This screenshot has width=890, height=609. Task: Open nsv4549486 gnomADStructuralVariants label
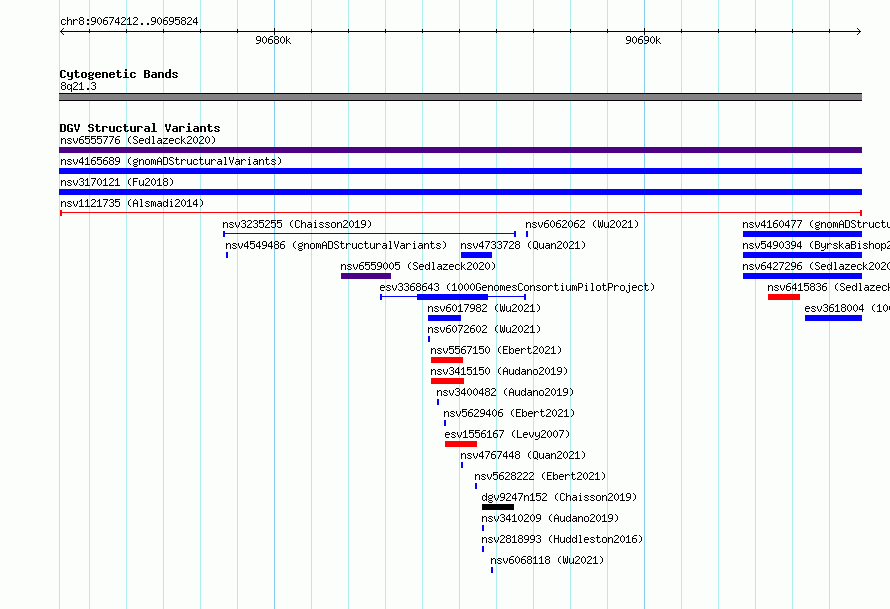336,245
